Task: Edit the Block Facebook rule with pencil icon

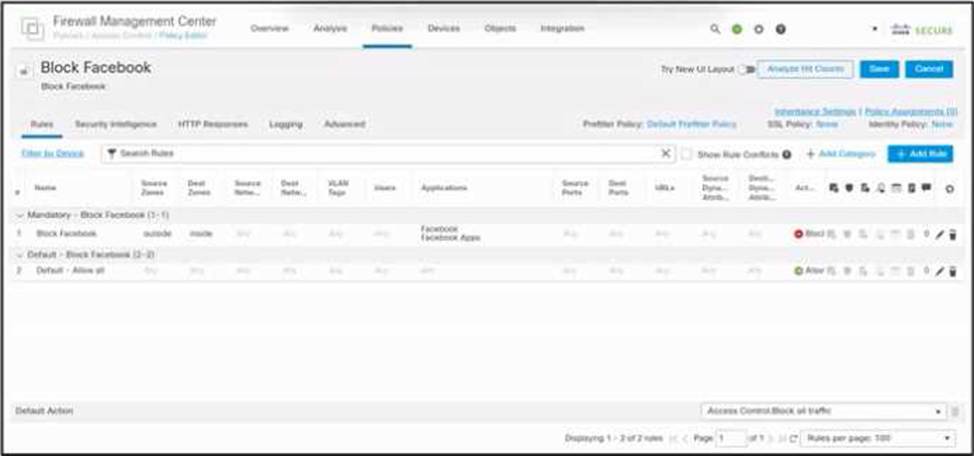Action: pos(940,234)
